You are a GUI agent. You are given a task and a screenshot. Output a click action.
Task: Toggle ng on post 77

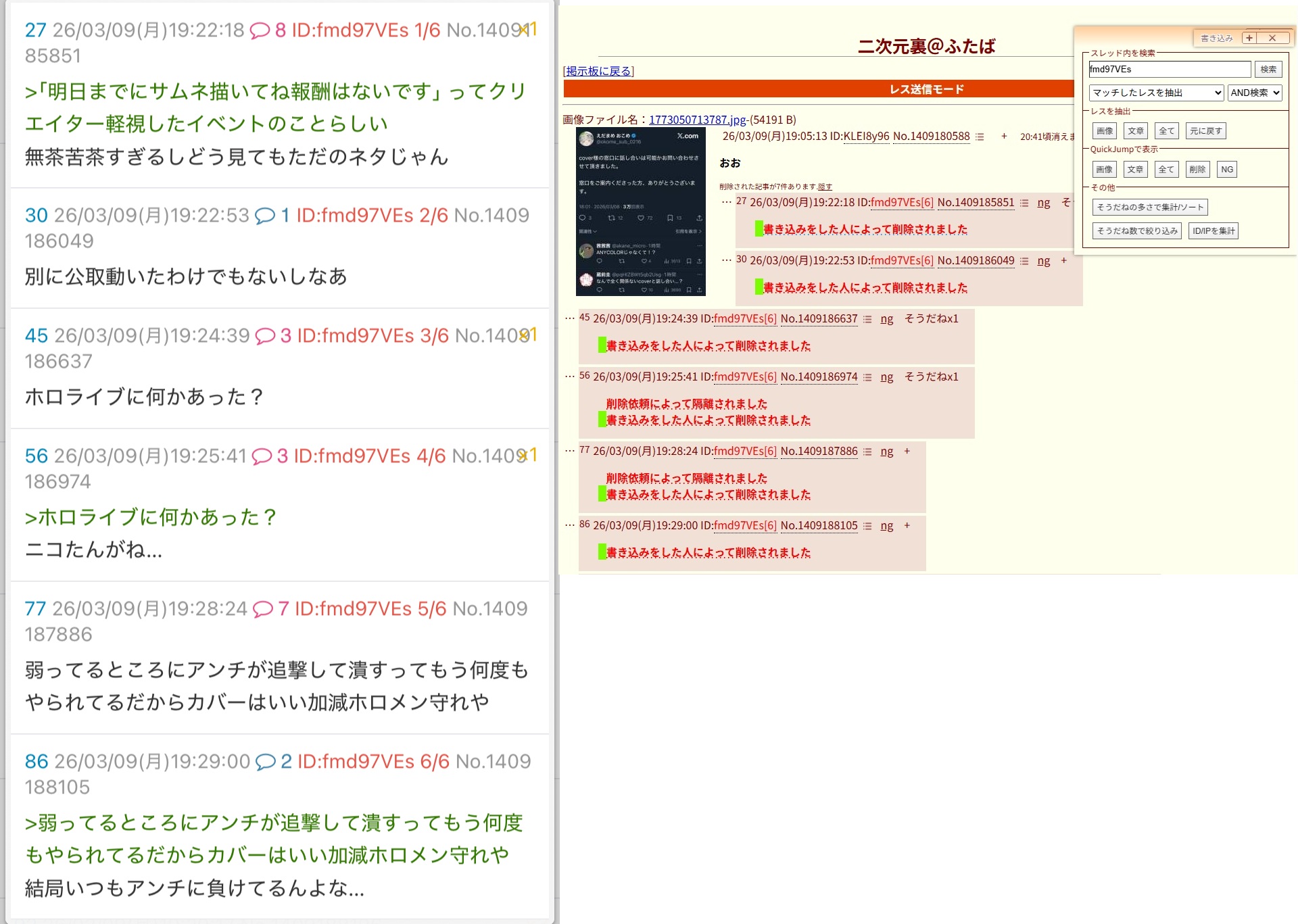(886, 452)
